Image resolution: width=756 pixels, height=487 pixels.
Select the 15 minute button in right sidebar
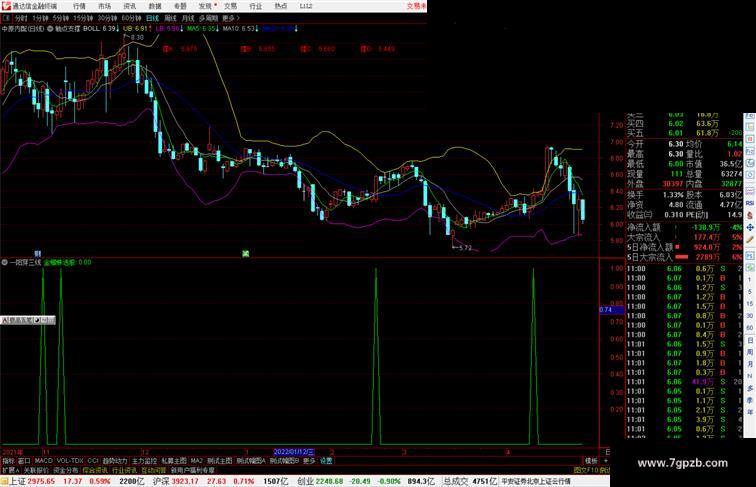tap(750, 304)
